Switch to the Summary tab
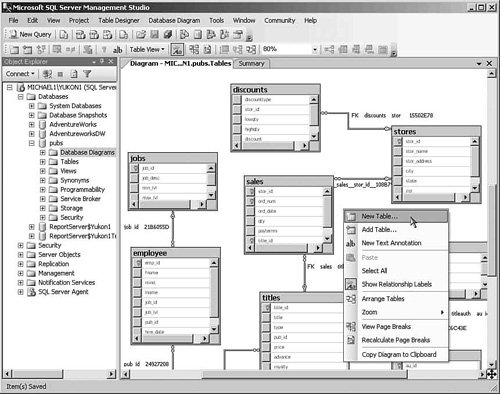This screenshot has width=500, height=394. click(x=251, y=63)
